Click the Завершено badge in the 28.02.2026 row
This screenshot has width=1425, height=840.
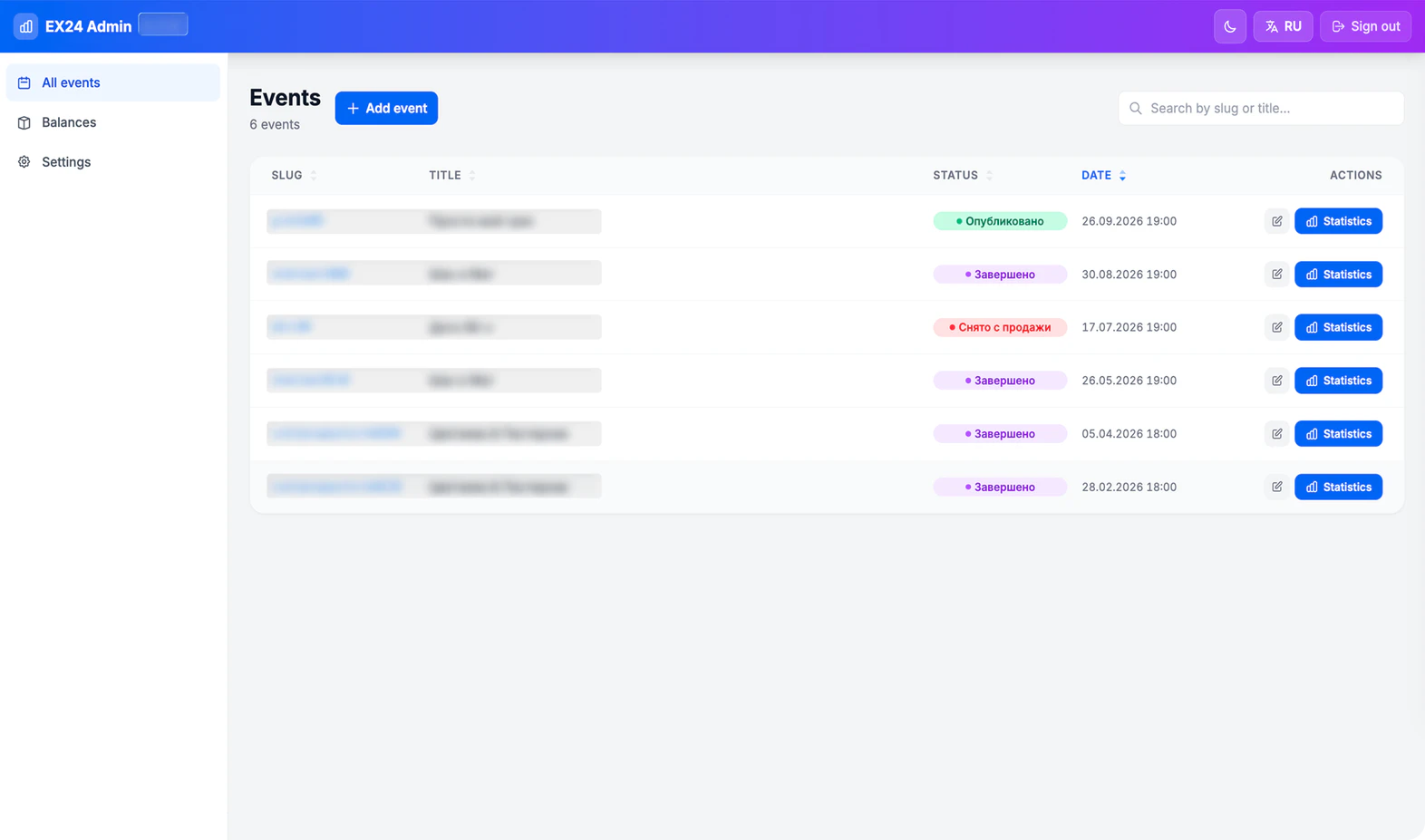click(1000, 488)
